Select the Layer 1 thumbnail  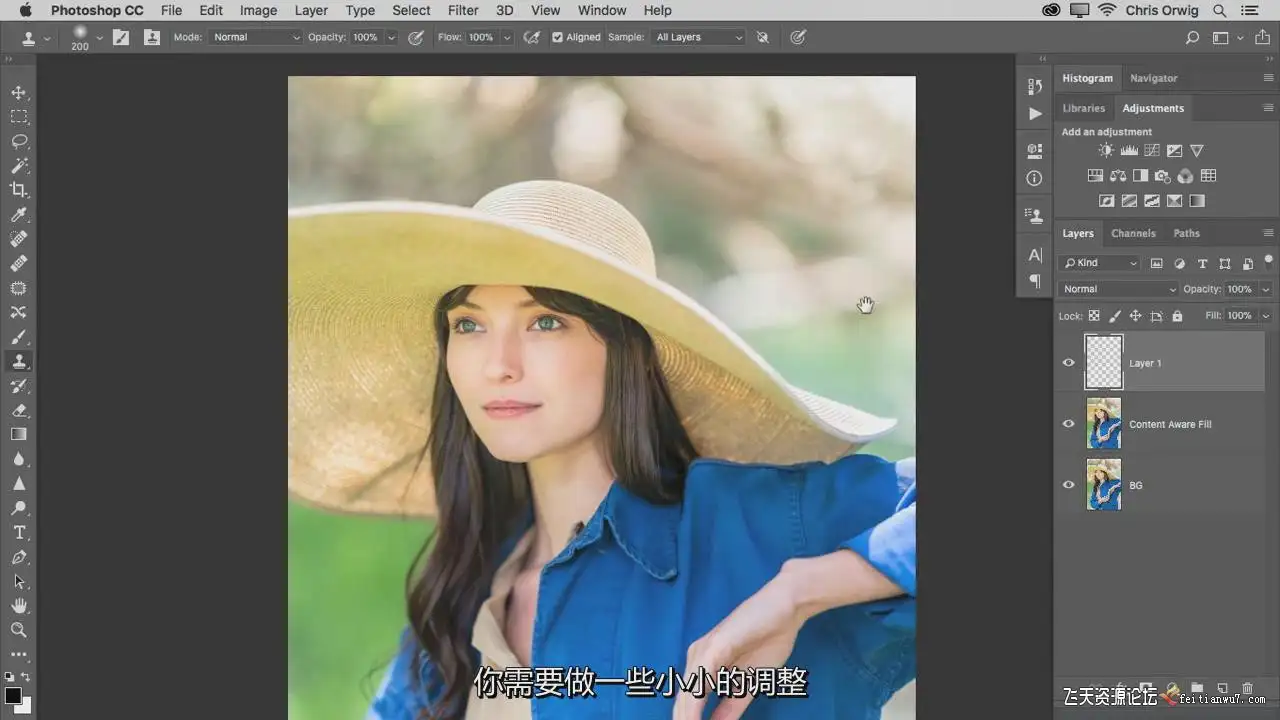(x=1104, y=362)
